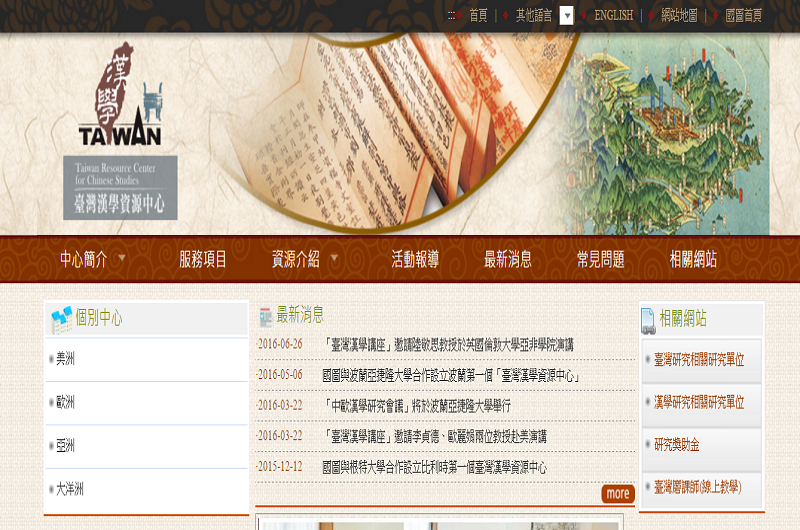800x530 pixels.
Task: Expand the 中心簡介 menu arrow
Action: (x=122, y=258)
